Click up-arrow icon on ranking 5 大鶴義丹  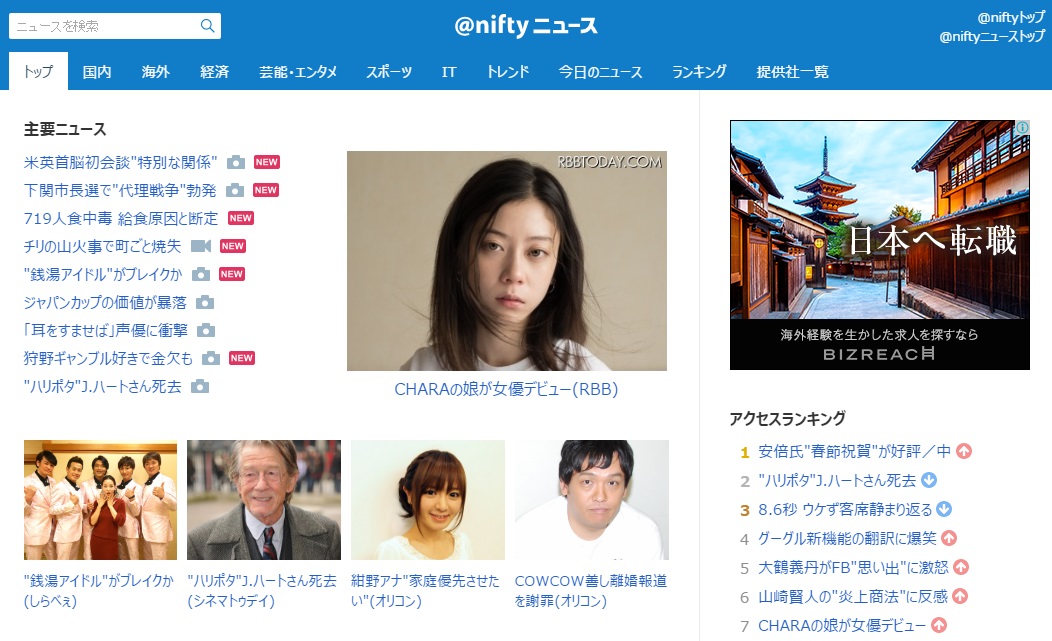pos(961,567)
